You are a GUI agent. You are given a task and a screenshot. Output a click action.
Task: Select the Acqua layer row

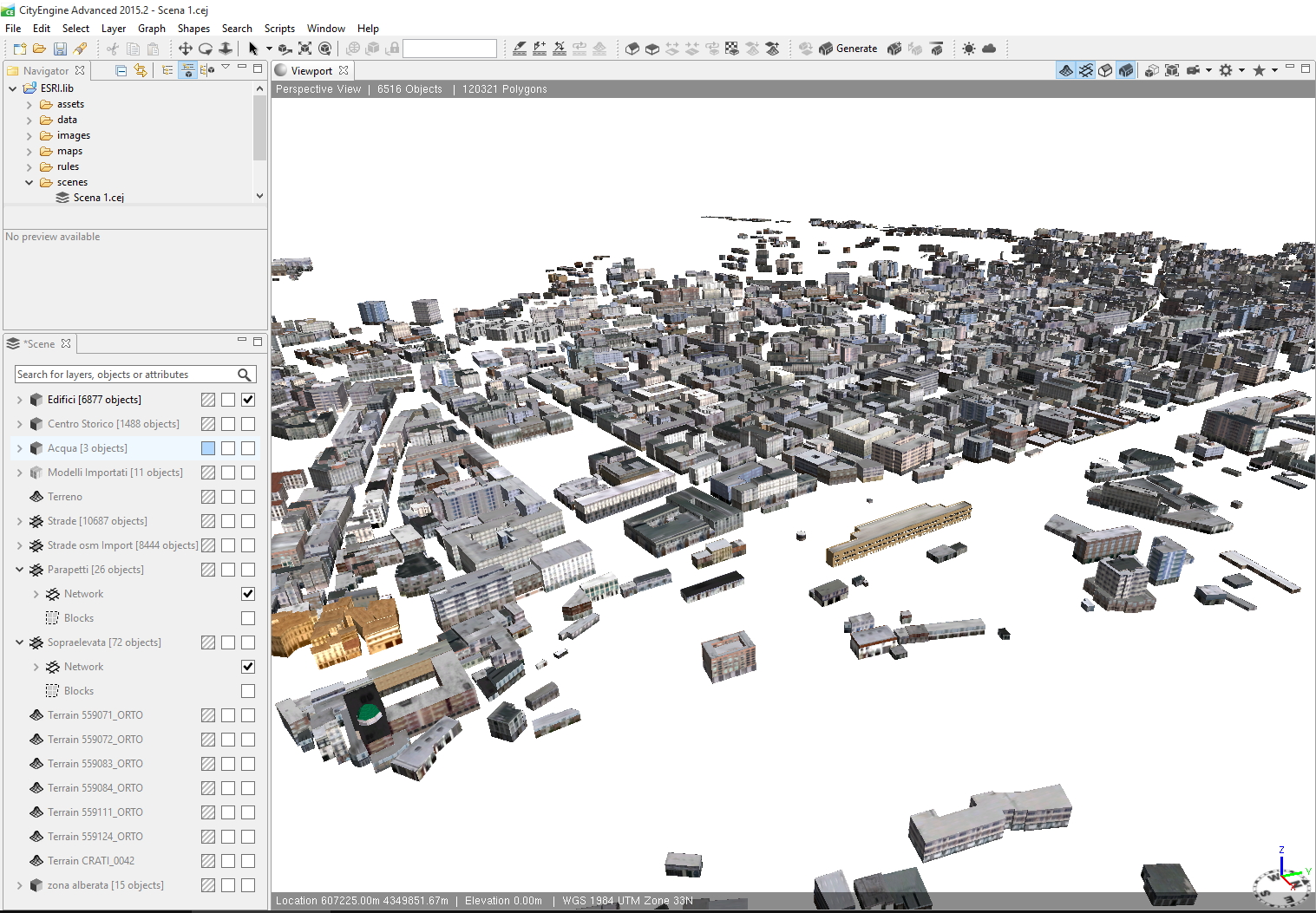coord(134,448)
